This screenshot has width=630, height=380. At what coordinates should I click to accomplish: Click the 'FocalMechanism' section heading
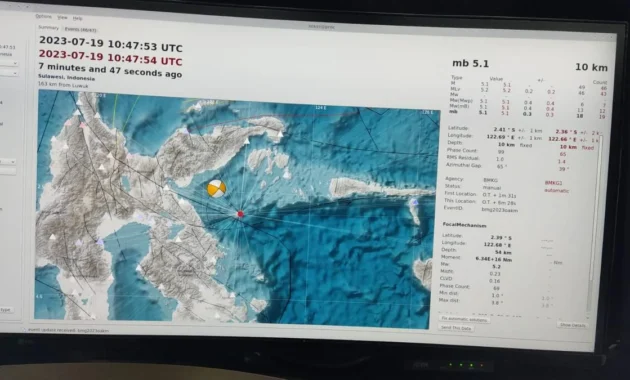pos(464,225)
